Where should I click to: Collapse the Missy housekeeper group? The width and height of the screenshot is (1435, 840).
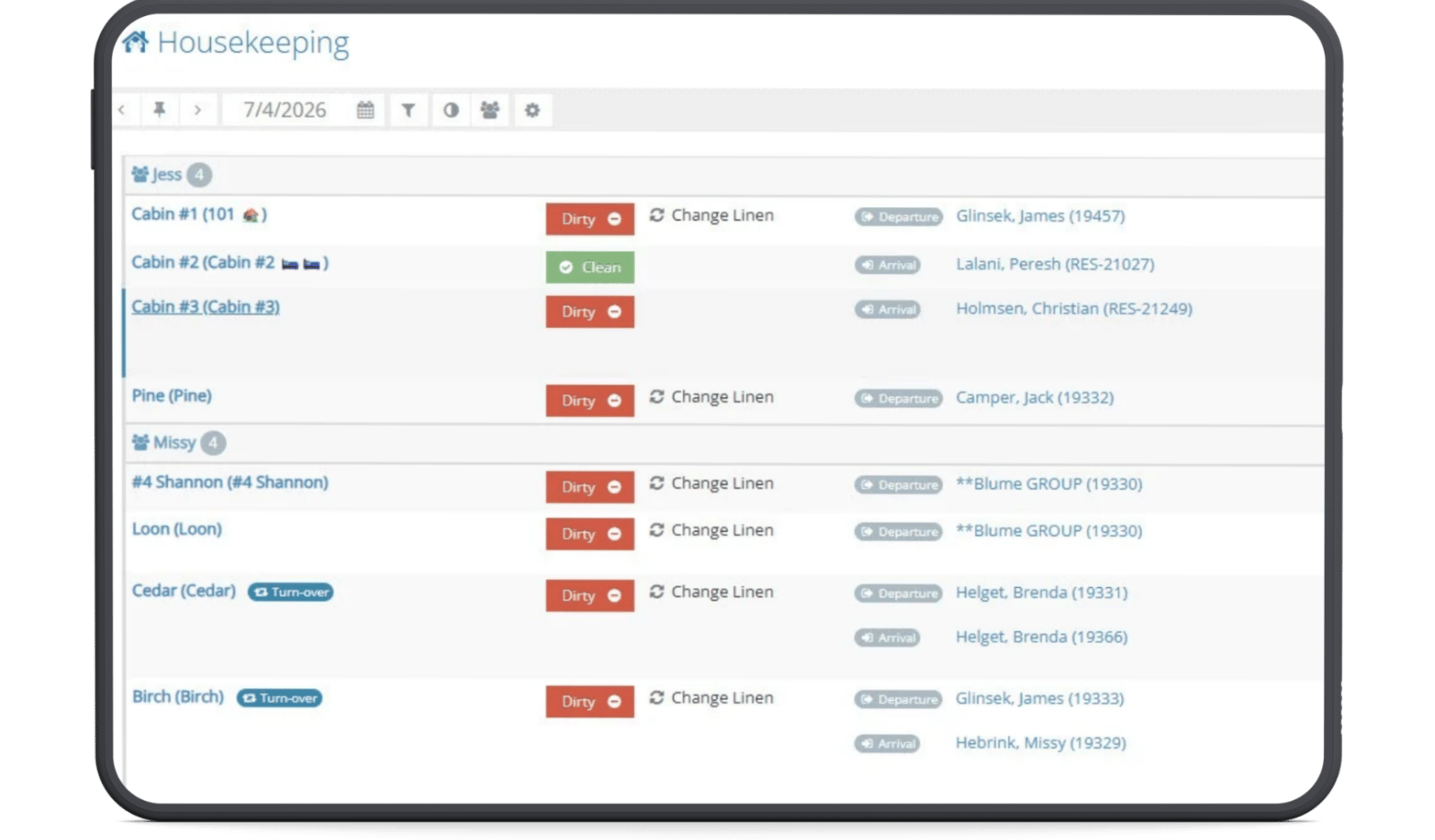(164, 443)
